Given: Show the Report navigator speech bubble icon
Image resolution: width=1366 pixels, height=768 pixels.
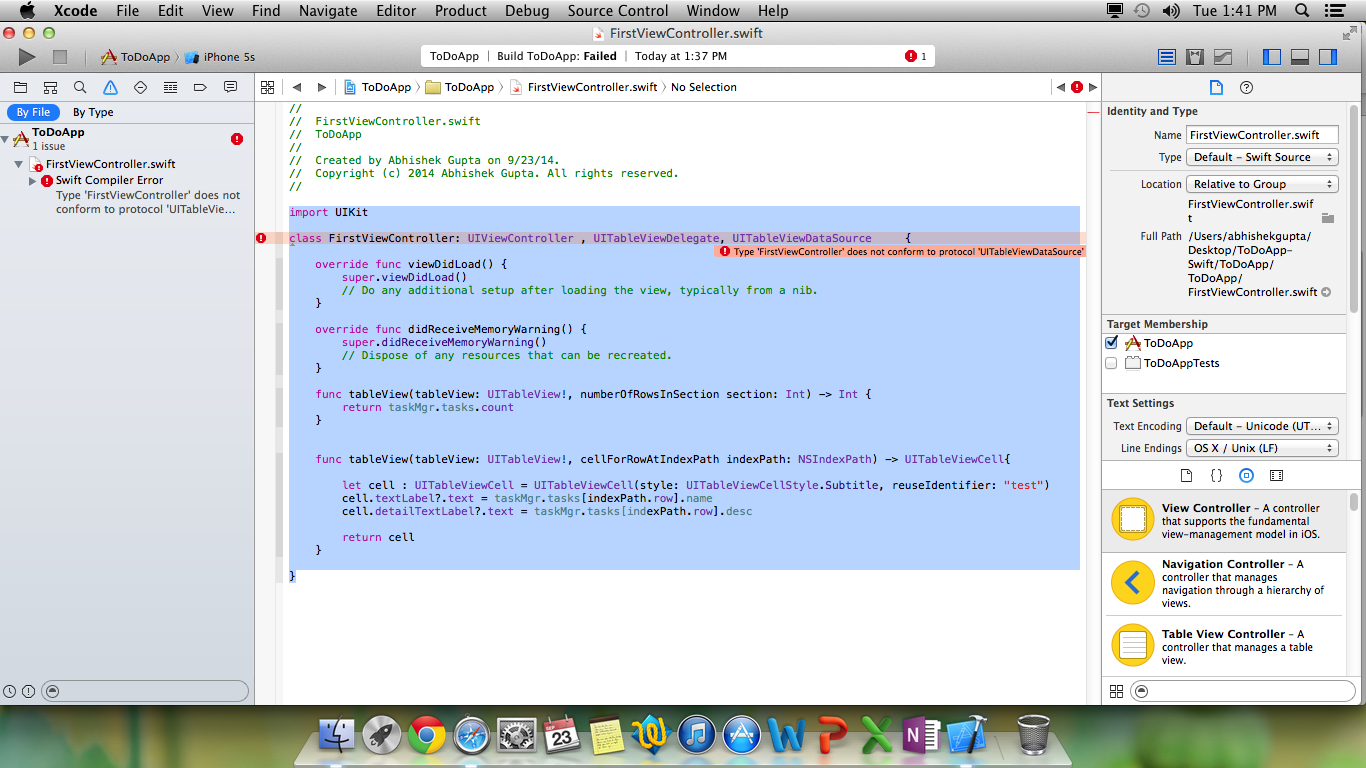Looking at the screenshot, I should pyautogui.click(x=230, y=87).
